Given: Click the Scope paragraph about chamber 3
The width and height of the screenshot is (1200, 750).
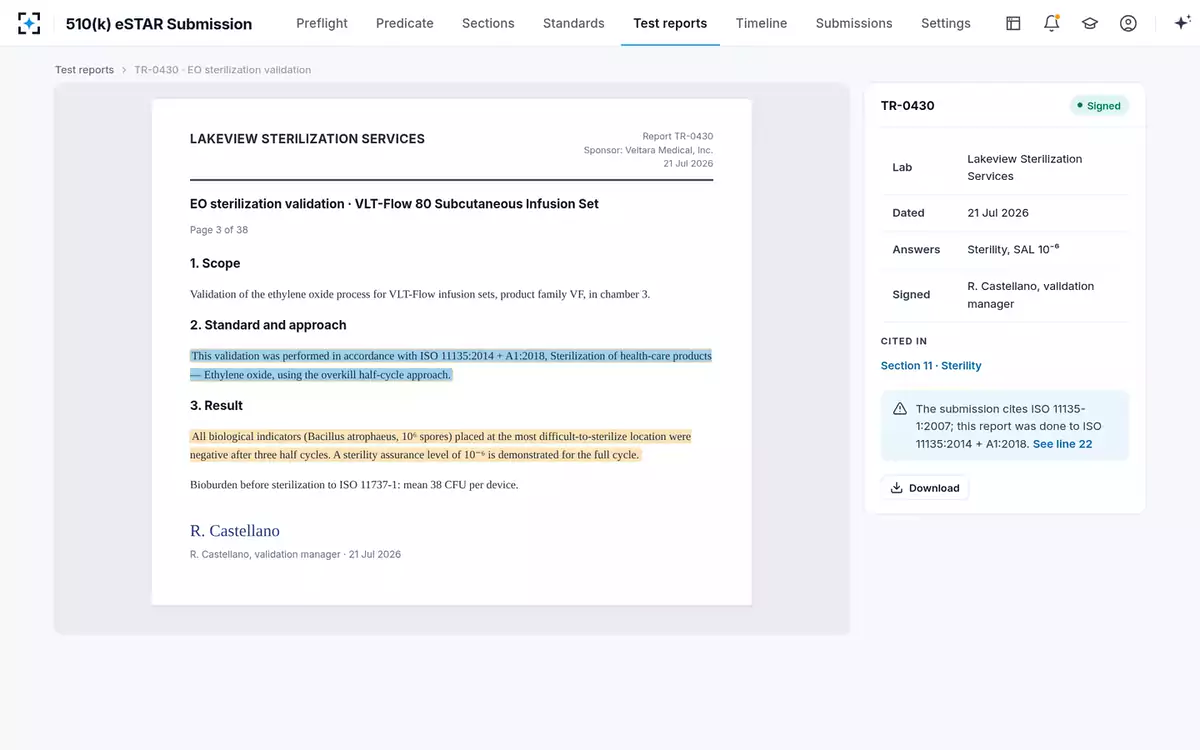Looking at the screenshot, I should tap(420, 294).
